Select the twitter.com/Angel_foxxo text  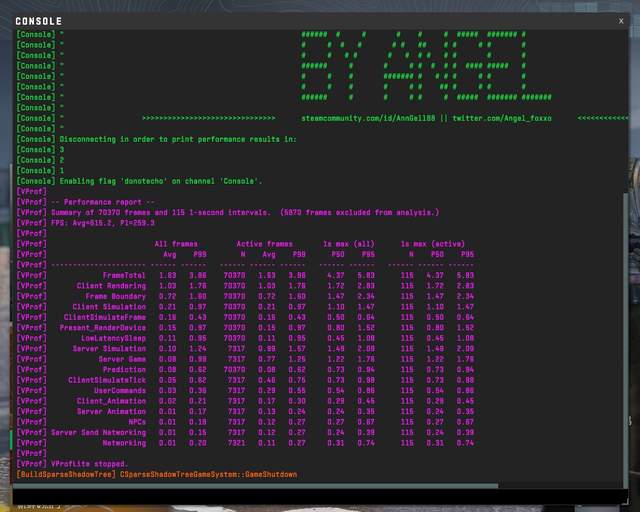tap(502, 118)
